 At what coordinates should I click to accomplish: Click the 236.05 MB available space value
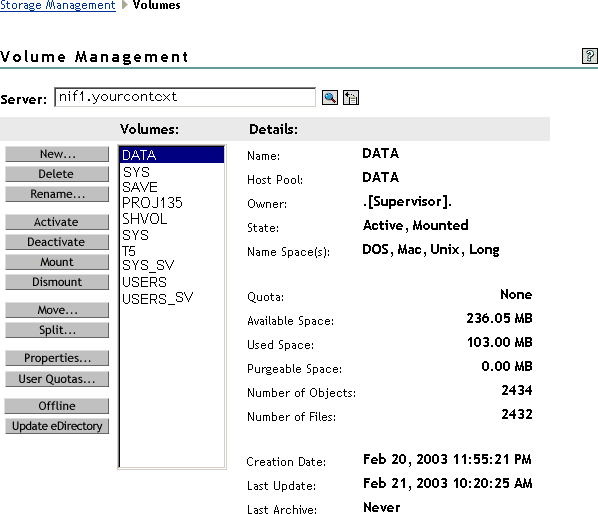499,318
